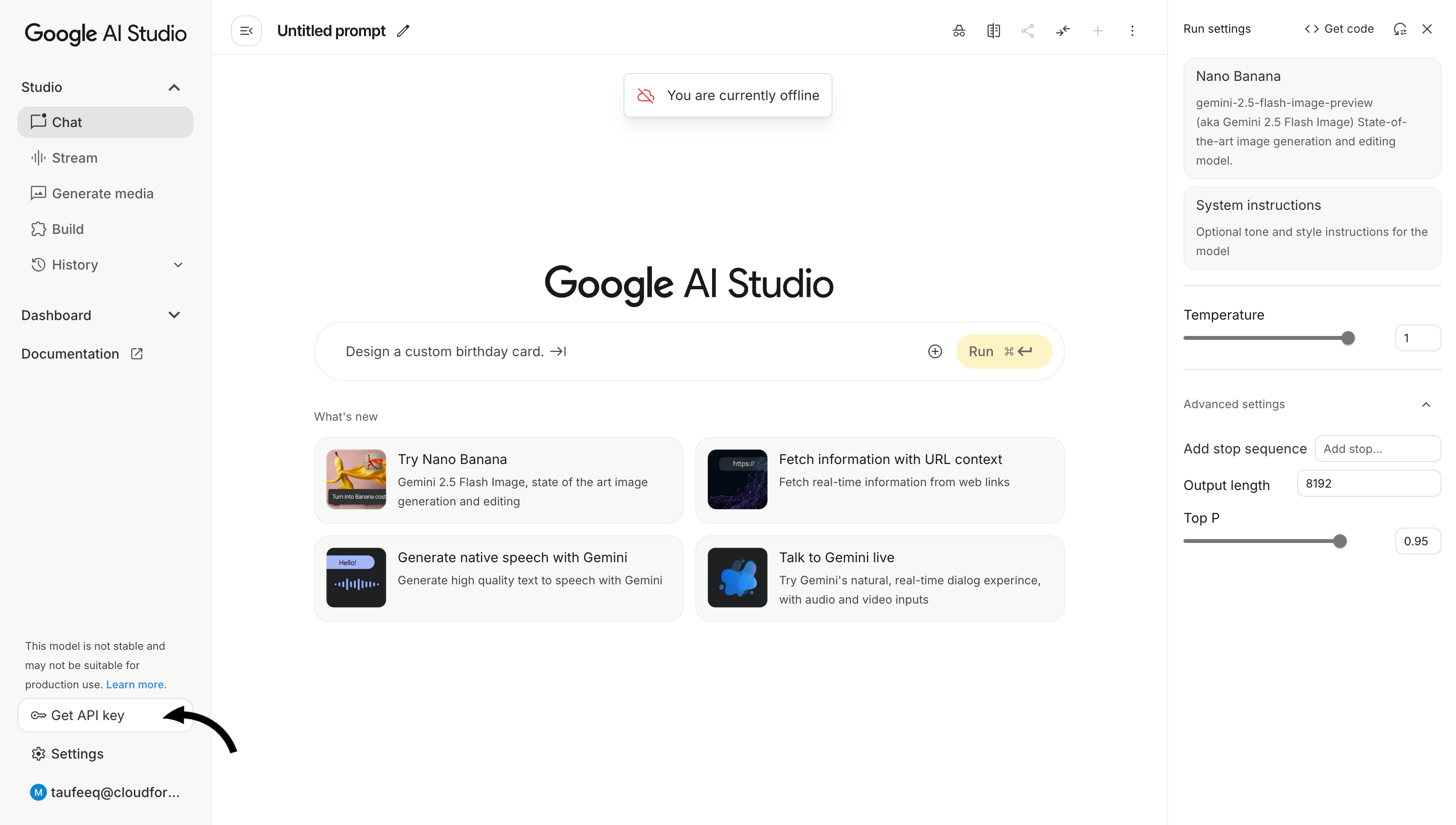Click the share prompt icon
The image size is (1456, 825).
(x=1028, y=31)
